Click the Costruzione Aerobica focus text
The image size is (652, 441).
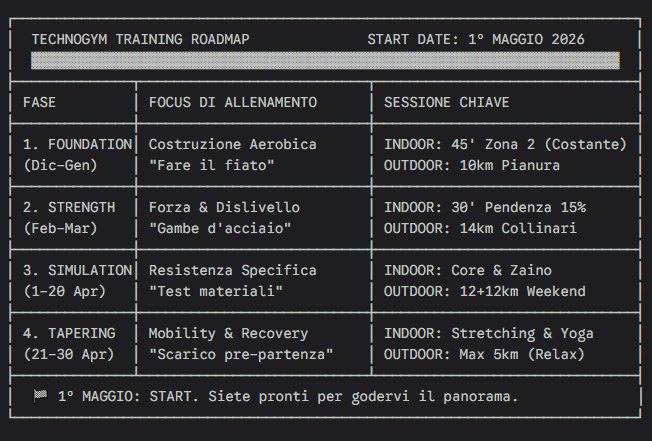coord(233,145)
